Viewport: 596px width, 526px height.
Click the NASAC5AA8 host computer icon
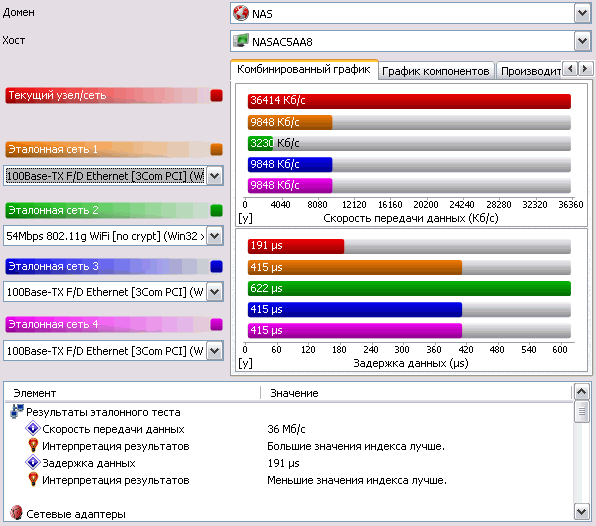(x=241, y=41)
